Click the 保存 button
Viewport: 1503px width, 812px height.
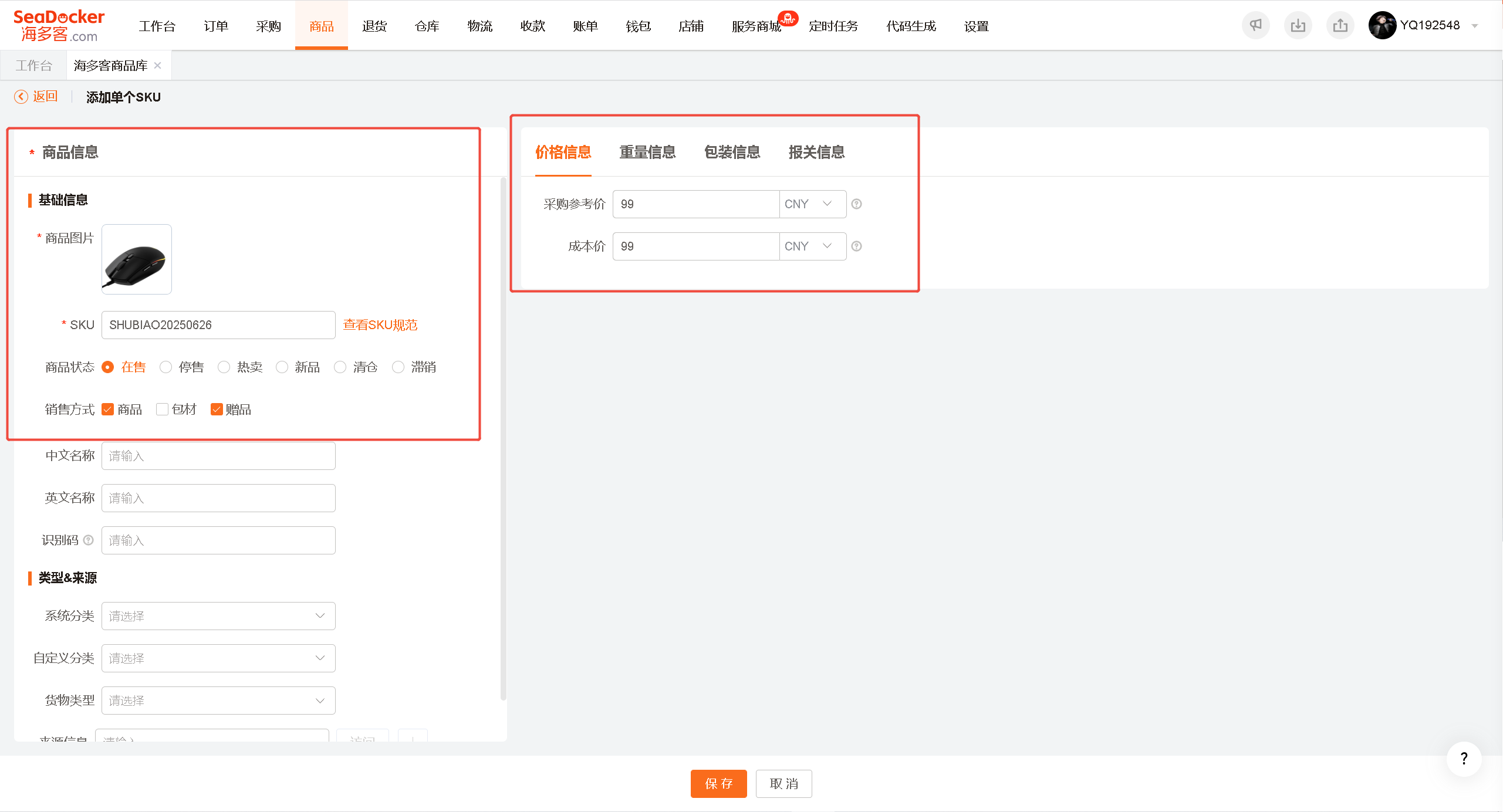(718, 784)
